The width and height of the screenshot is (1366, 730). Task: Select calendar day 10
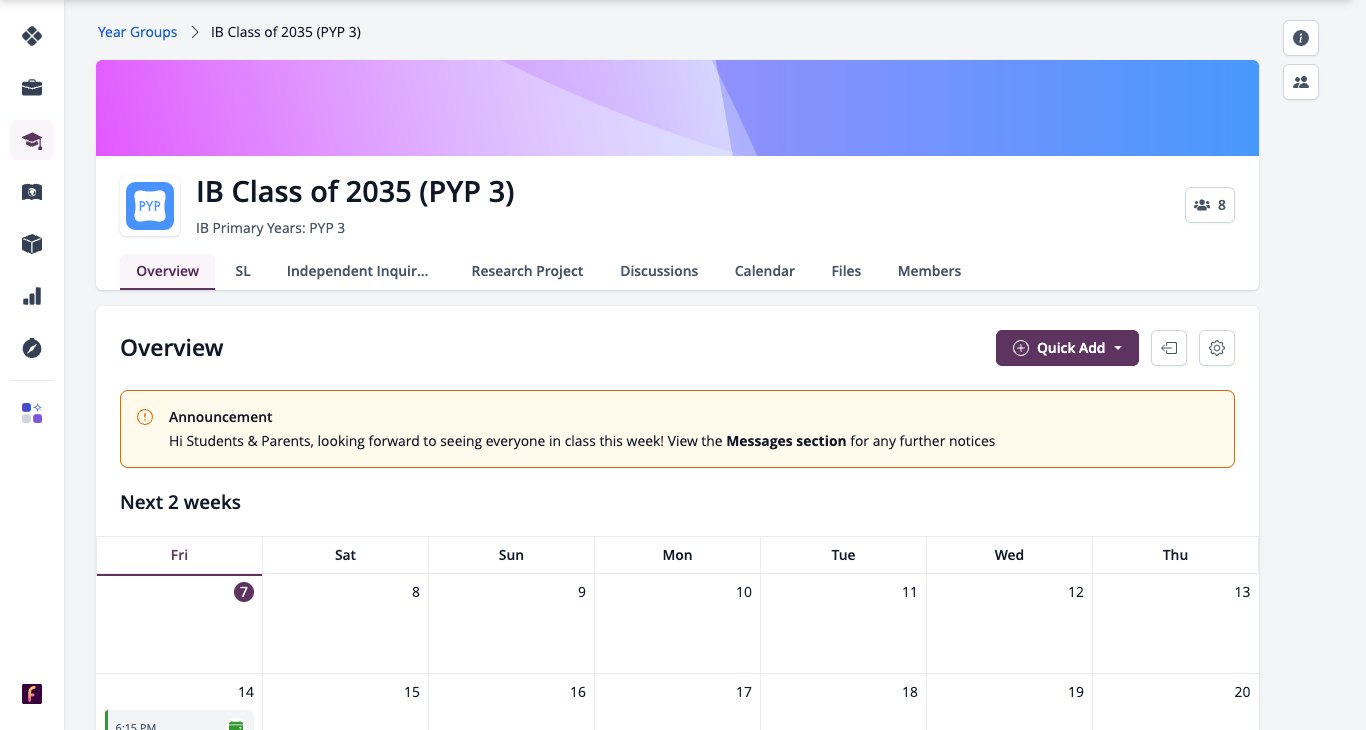744,592
